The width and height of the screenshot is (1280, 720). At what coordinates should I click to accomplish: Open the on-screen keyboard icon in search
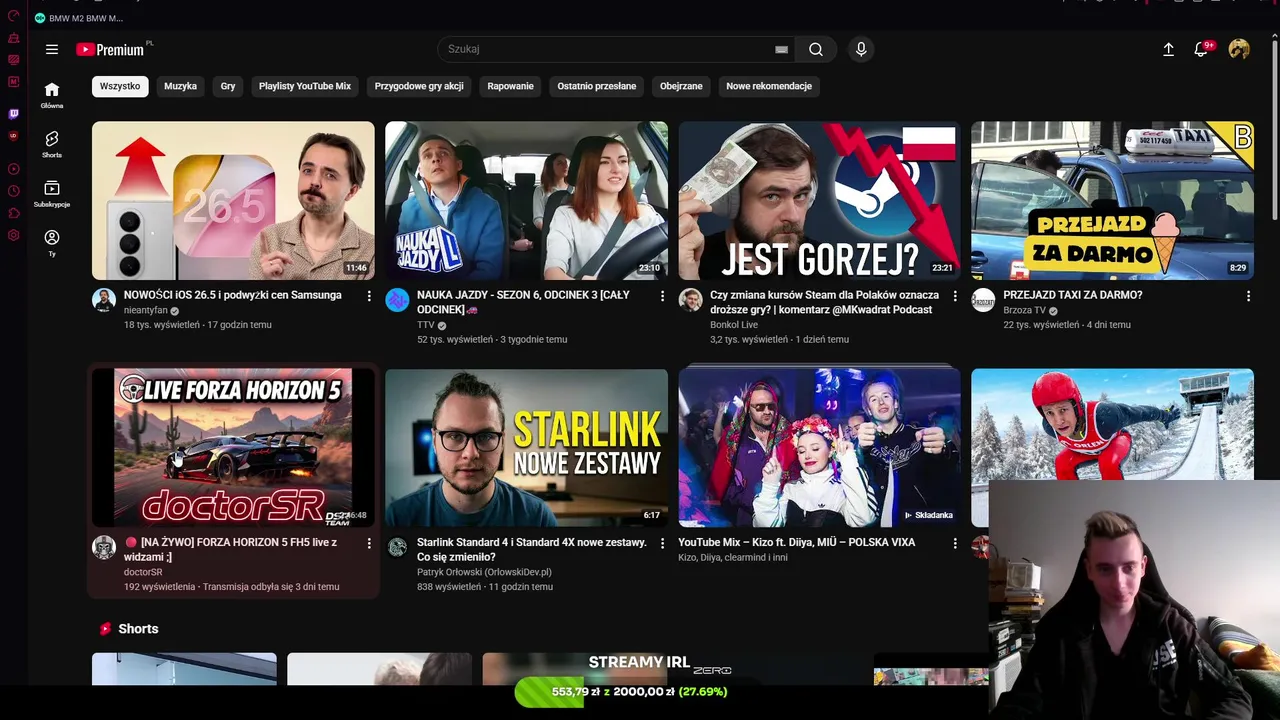point(782,49)
